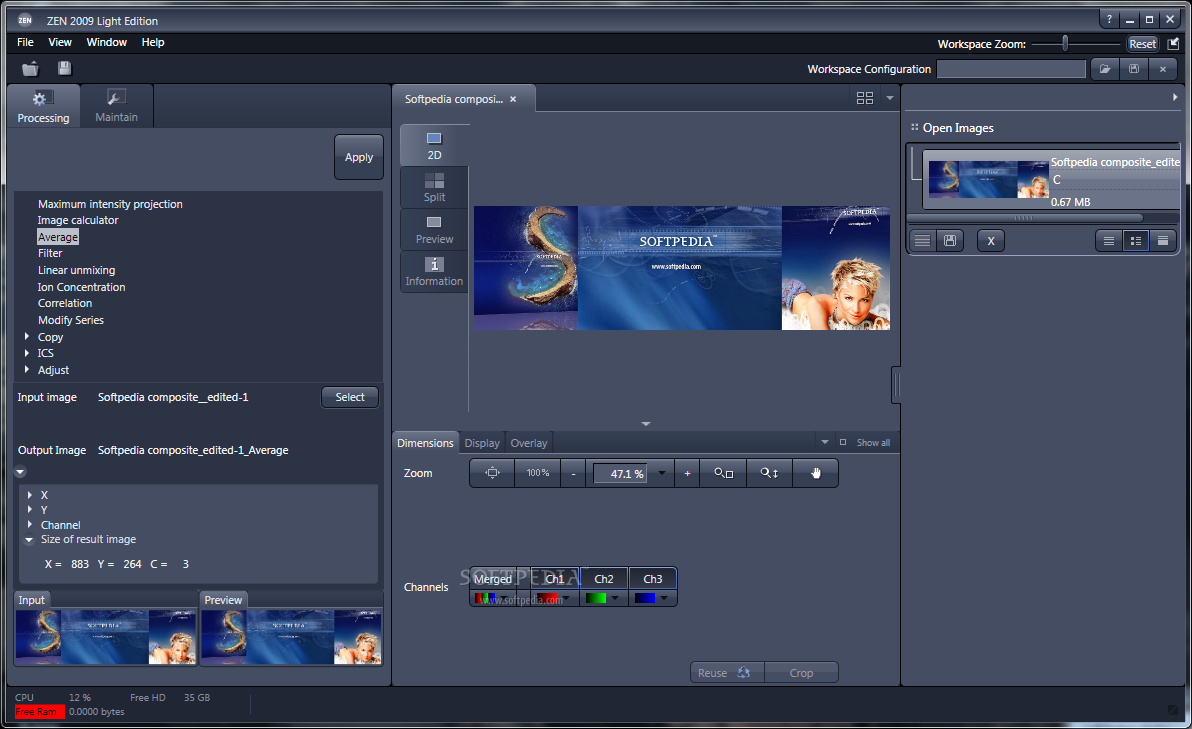The height and width of the screenshot is (729, 1192).
Task: Toggle the Ch3 channel button
Action: coord(652,578)
